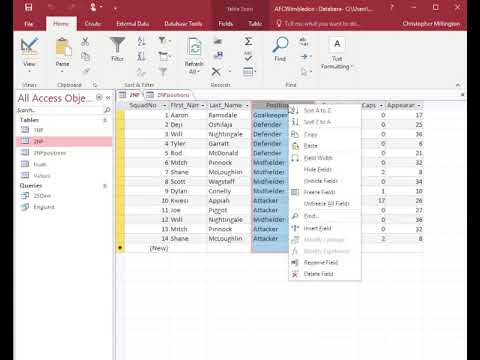Click the Ascending sort icon in ribbon
The height and width of the screenshot is (360, 480).
coord(141,41)
